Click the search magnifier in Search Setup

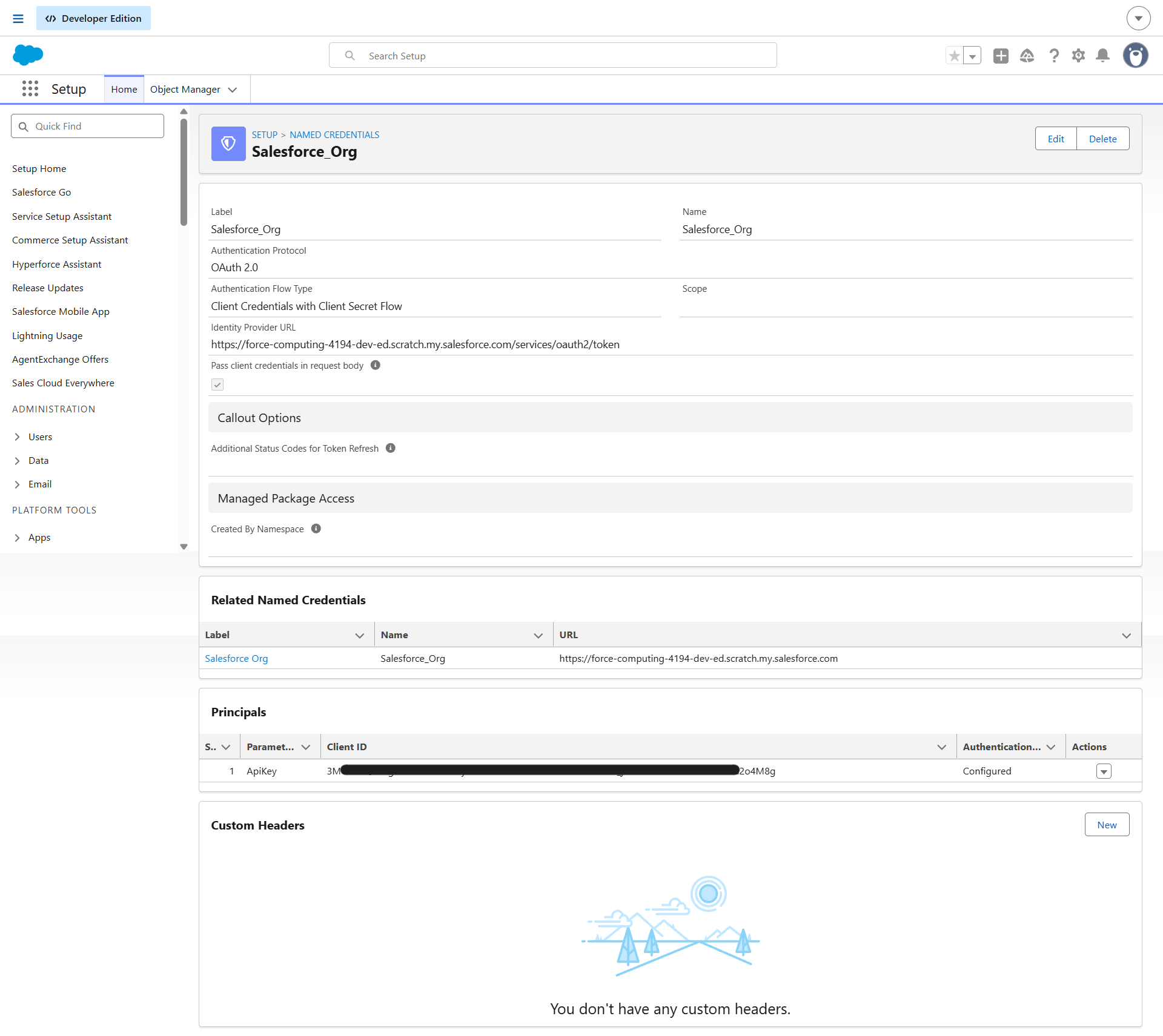[x=350, y=56]
